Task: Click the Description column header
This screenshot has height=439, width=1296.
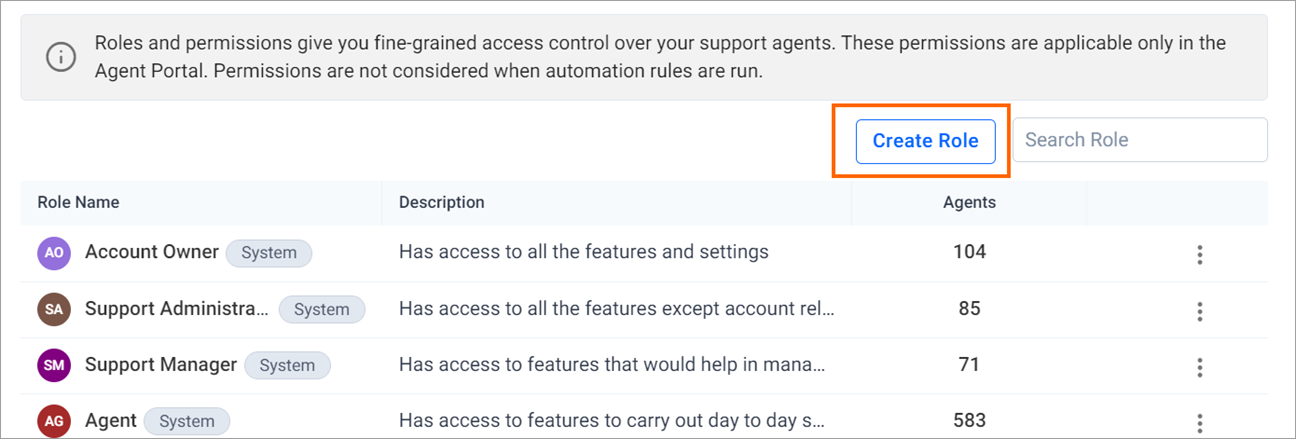Action: [x=442, y=202]
